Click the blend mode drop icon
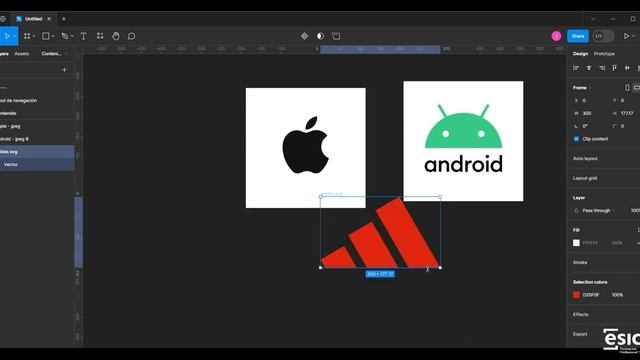This screenshot has width=640, height=360. point(576,211)
